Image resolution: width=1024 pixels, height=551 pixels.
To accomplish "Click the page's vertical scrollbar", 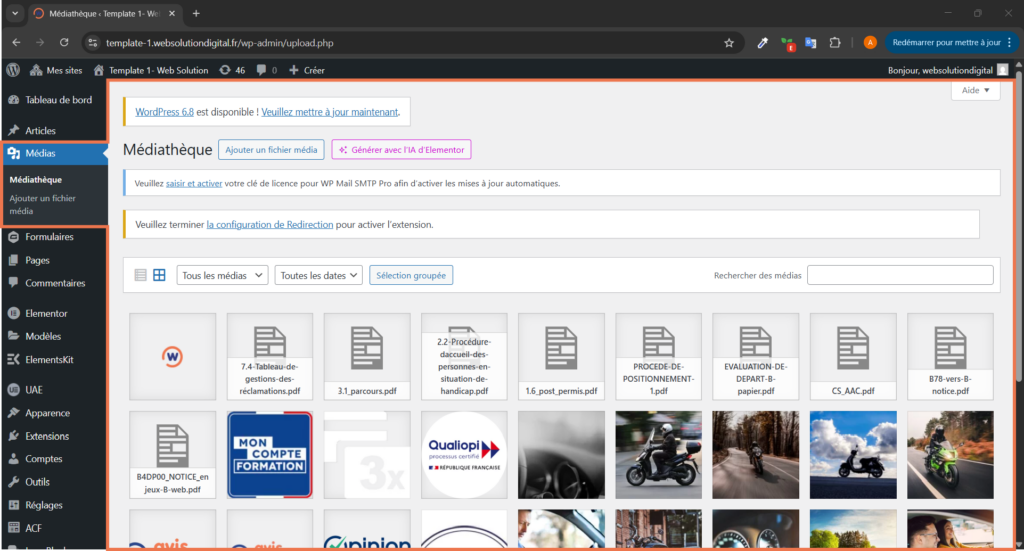I will coord(1019,250).
